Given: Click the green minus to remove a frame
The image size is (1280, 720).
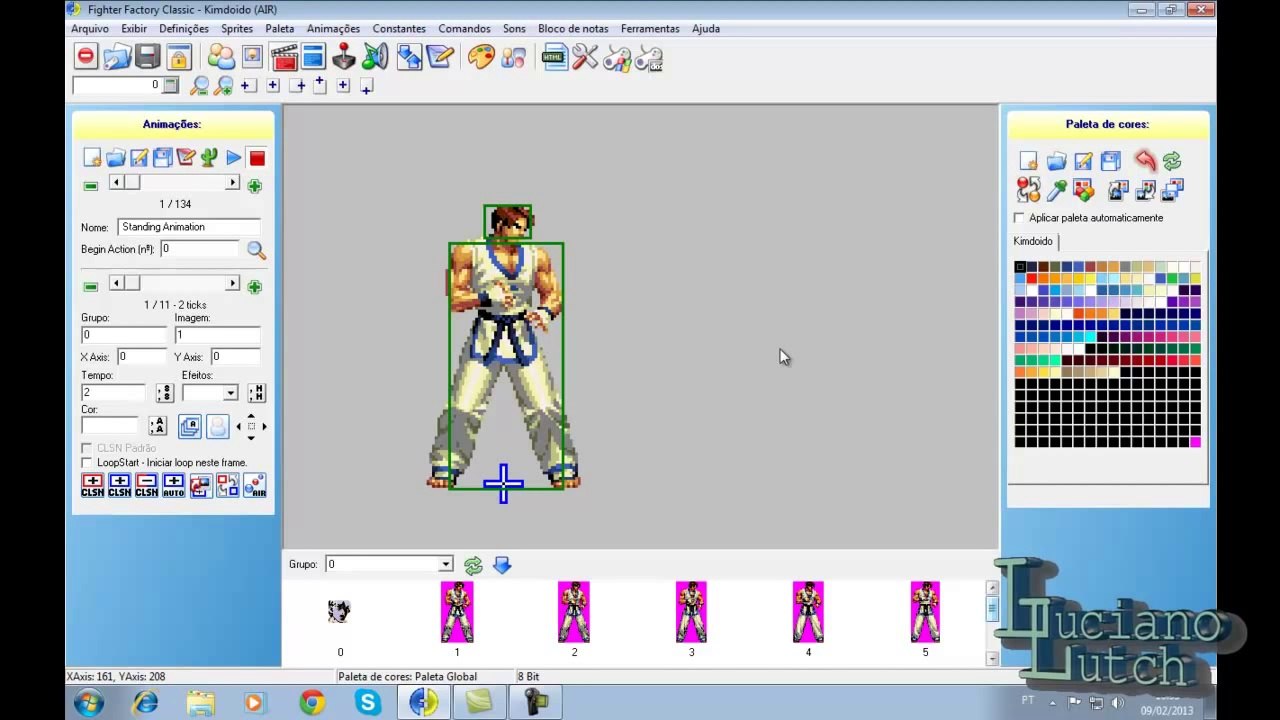Looking at the screenshot, I should (90, 288).
